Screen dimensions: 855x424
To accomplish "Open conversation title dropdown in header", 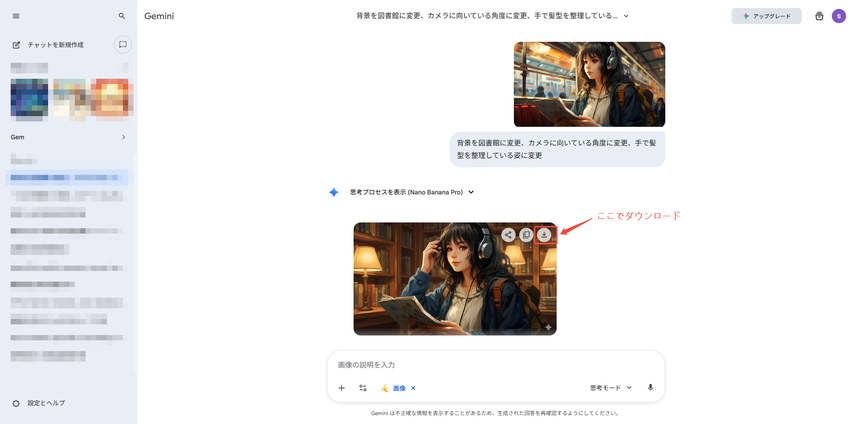I will pyautogui.click(x=626, y=16).
